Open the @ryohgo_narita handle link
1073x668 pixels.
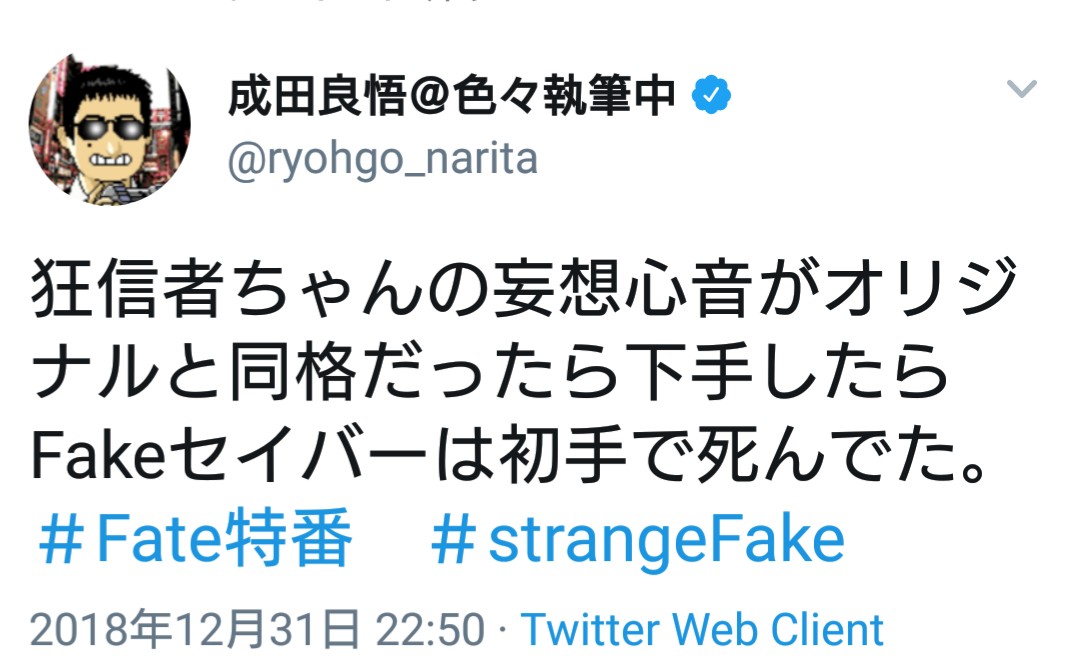pos(384,158)
